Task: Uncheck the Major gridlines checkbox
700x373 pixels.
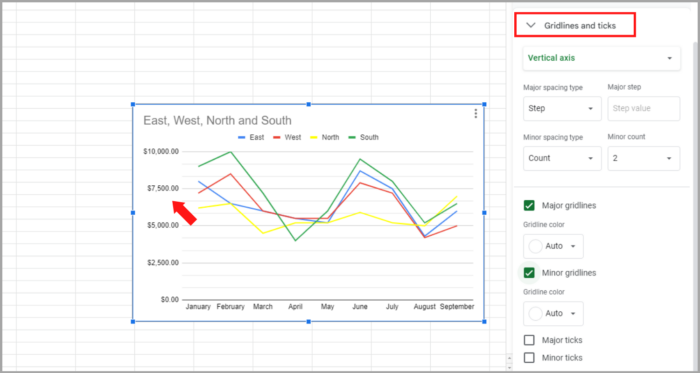Action: (x=529, y=206)
